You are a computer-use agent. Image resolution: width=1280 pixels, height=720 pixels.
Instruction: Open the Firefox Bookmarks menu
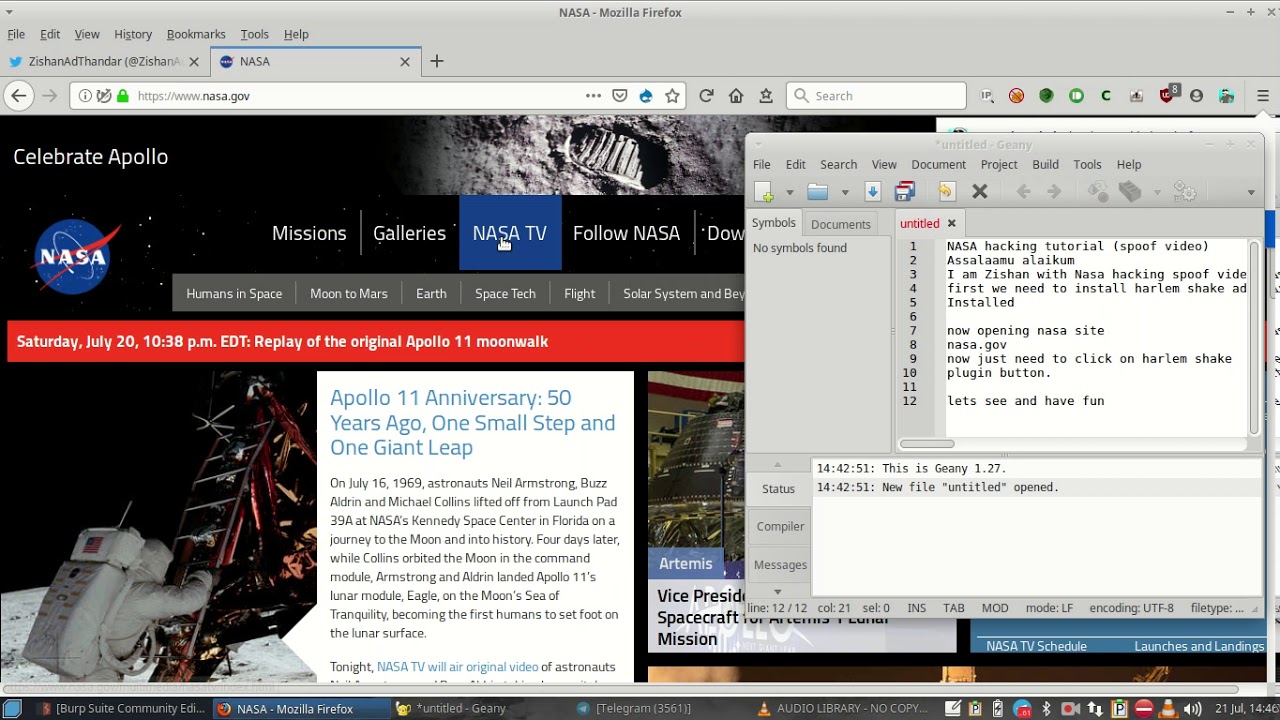click(x=196, y=34)
